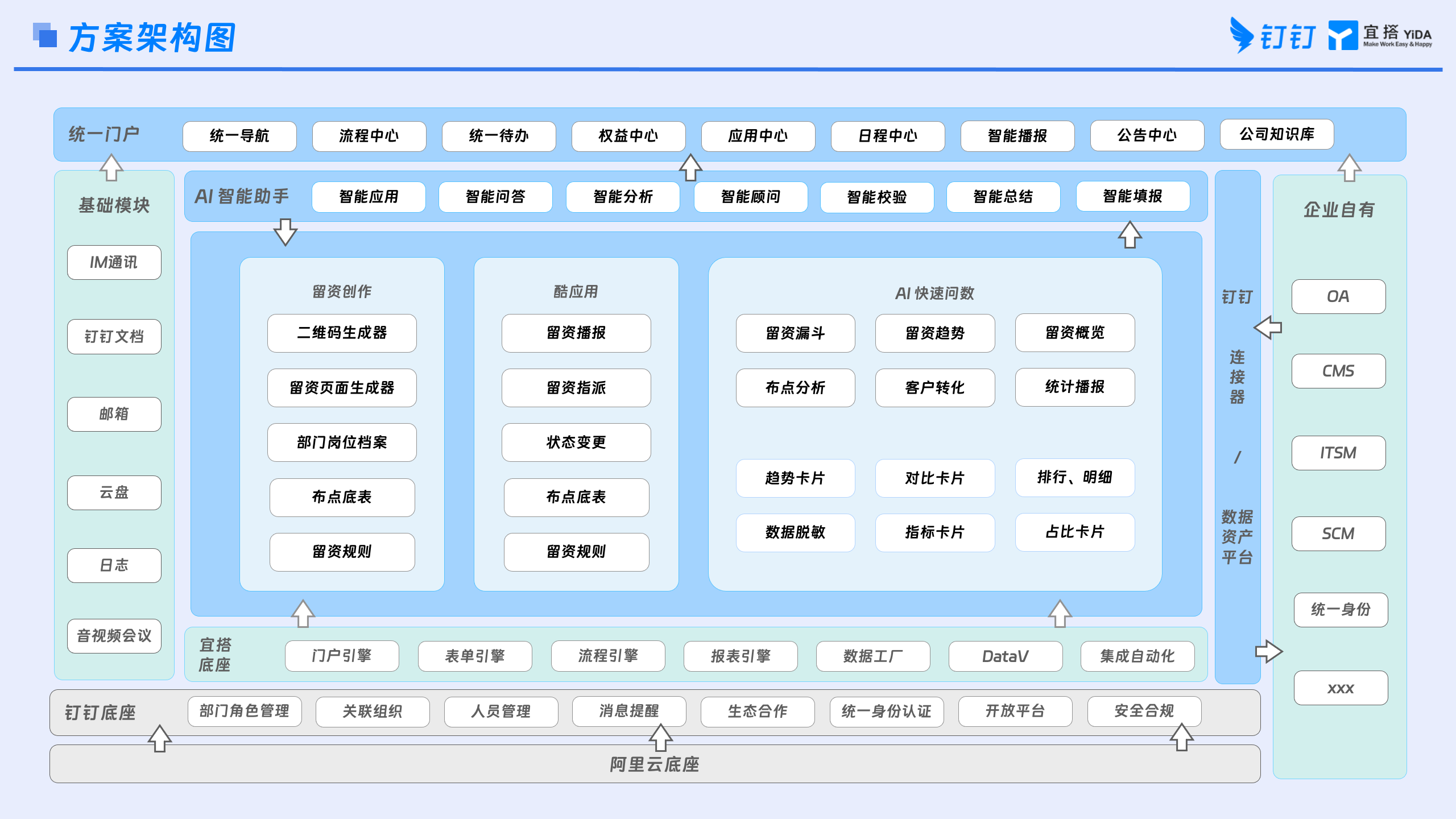The image size is (1456, 819).
Task: Click the left arrow pointing from OA to 连接器
Action: coord(1268,328)
